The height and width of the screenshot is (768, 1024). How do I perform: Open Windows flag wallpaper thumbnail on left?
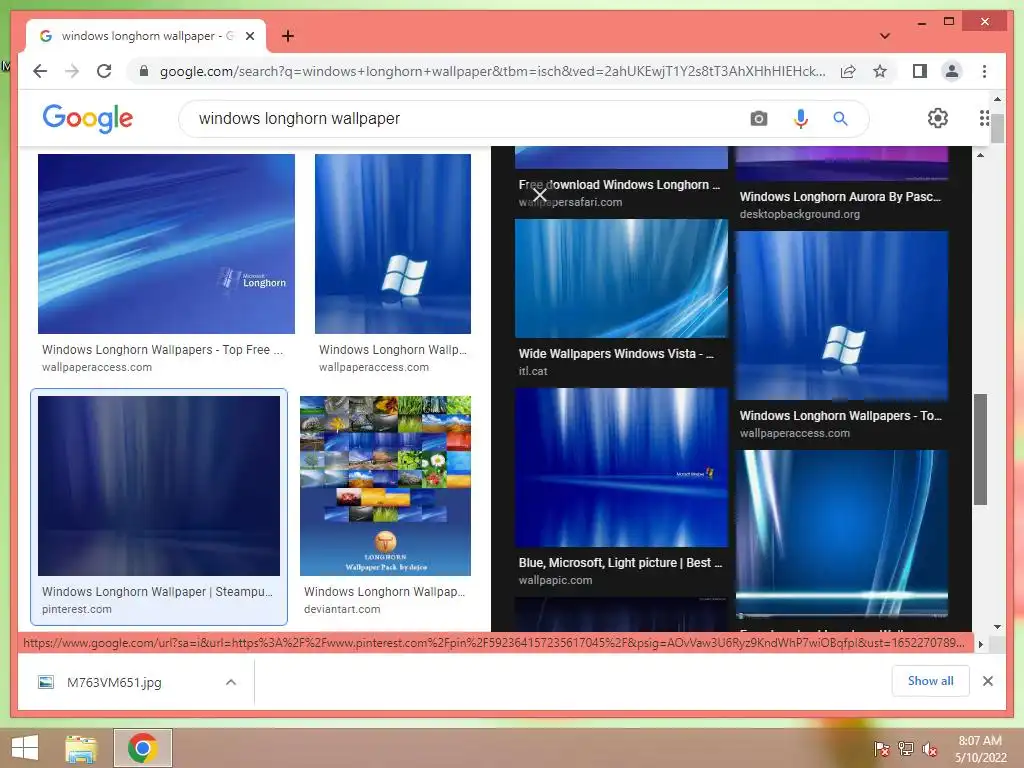[x=392, y=244]
